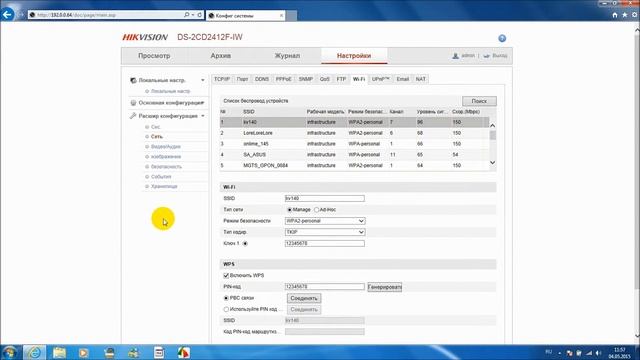Viewport: 640px width, 360px height.
Task: Open the help question mark icon
Action: click(x=502, y=38)
